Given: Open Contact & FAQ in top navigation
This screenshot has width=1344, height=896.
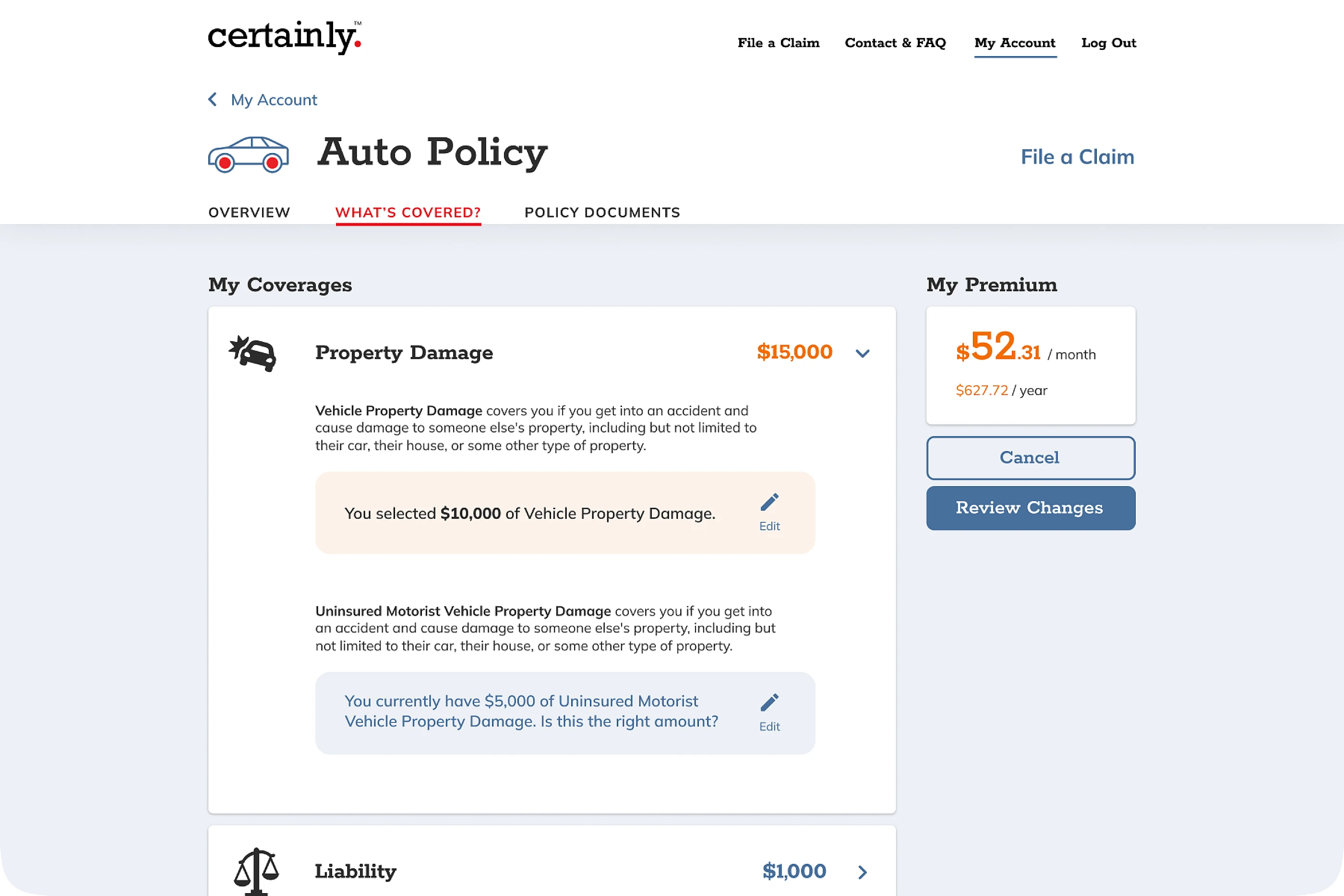Looking at the screenshot, I should coord(895,43).
